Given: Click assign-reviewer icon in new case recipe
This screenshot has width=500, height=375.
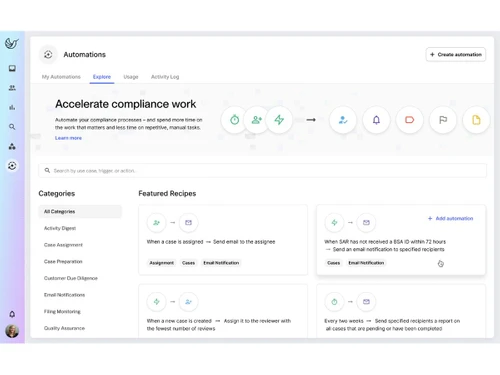Looking at the screenshot, I should click(189, 302).
